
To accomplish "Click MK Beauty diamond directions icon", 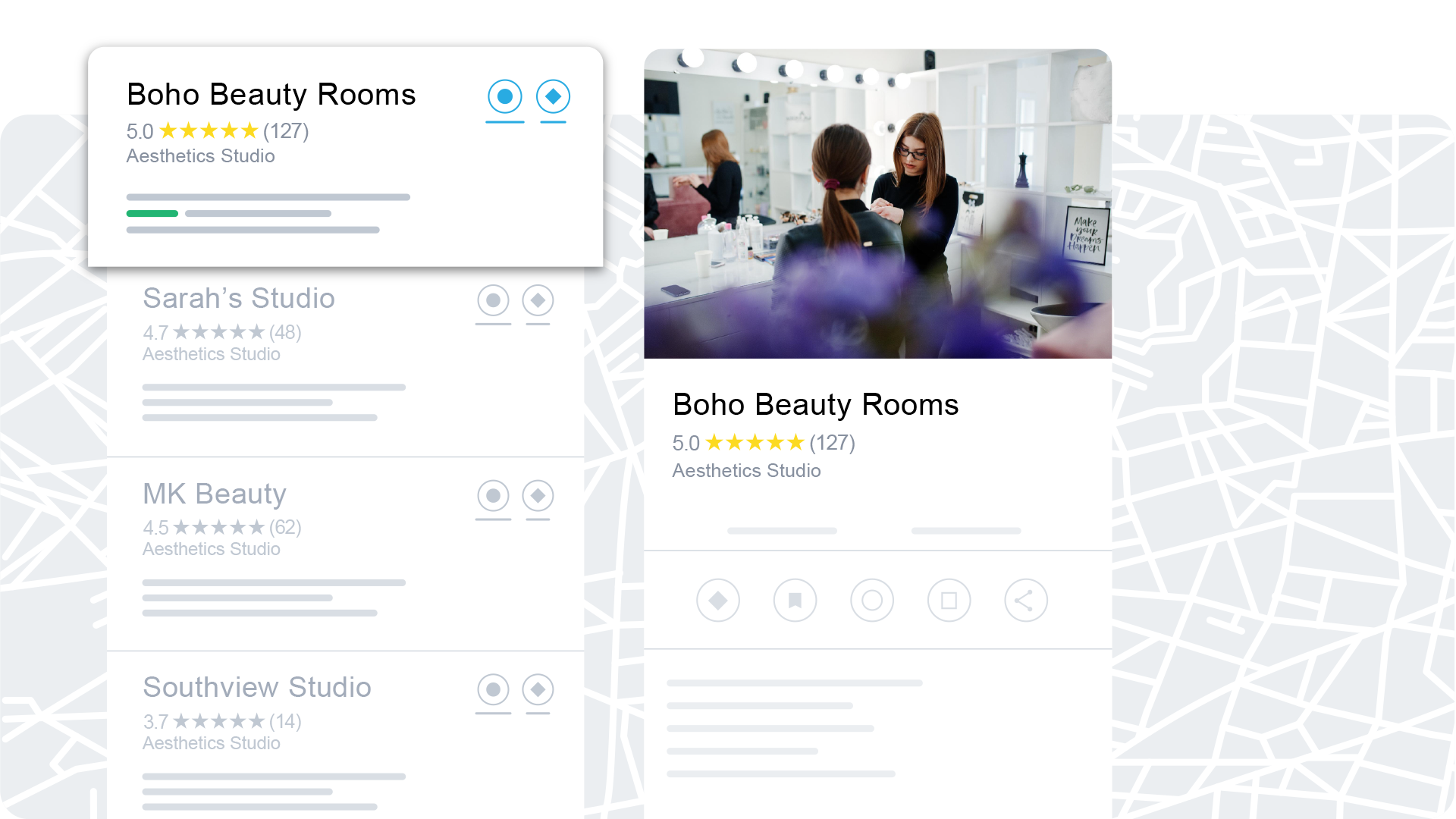I will [538, 496].
